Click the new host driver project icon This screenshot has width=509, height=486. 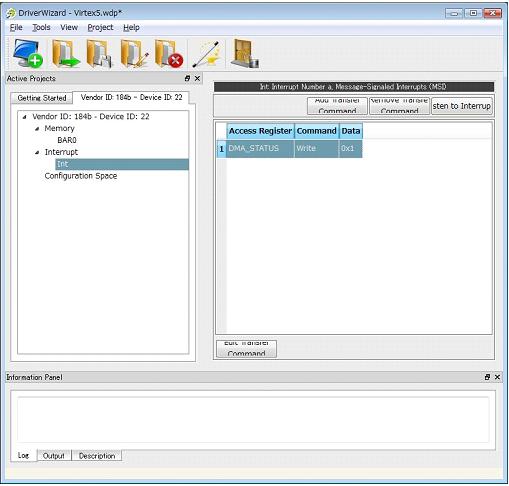[28, 53]
